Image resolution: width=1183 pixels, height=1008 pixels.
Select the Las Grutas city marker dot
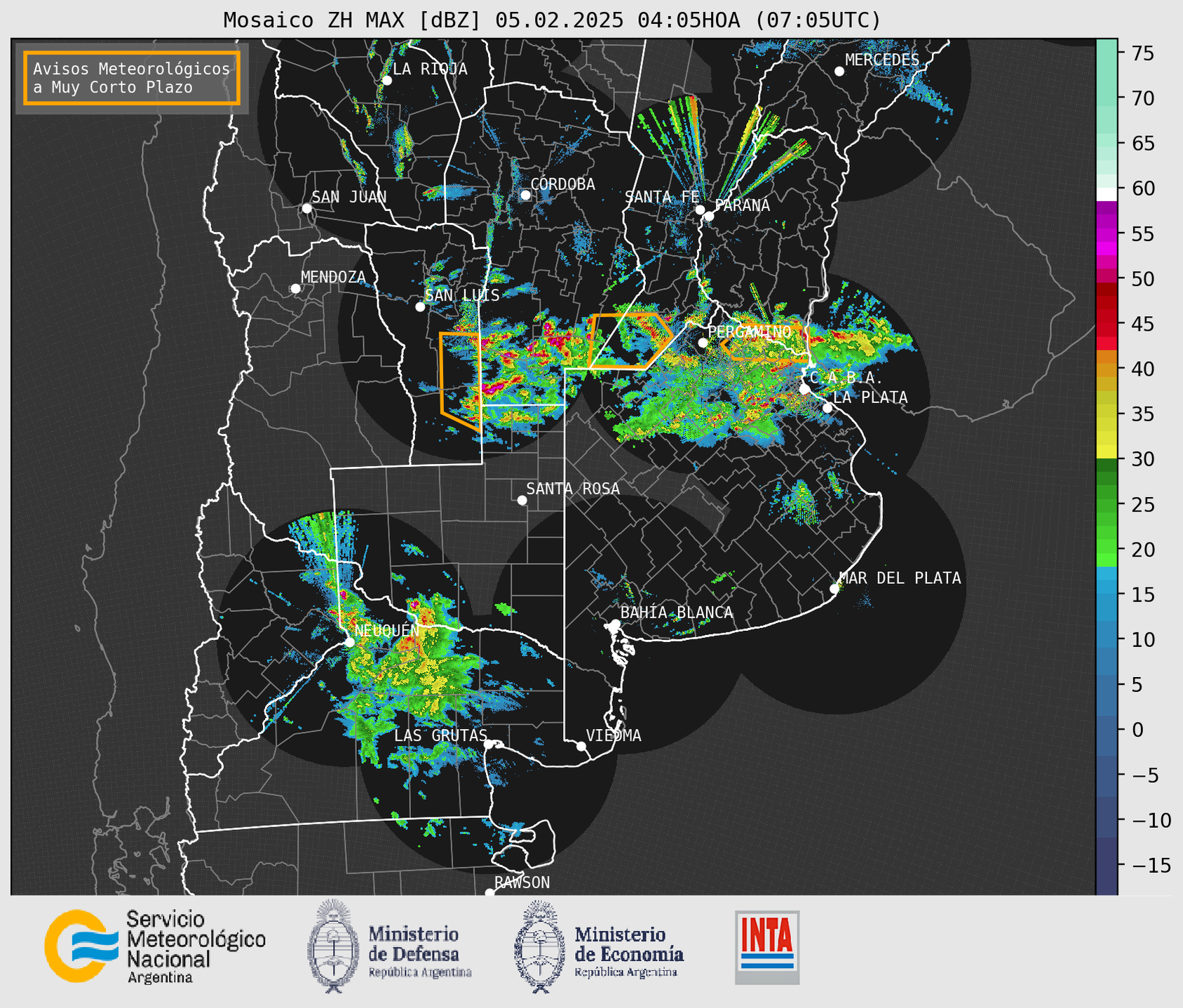coord(489,744)
